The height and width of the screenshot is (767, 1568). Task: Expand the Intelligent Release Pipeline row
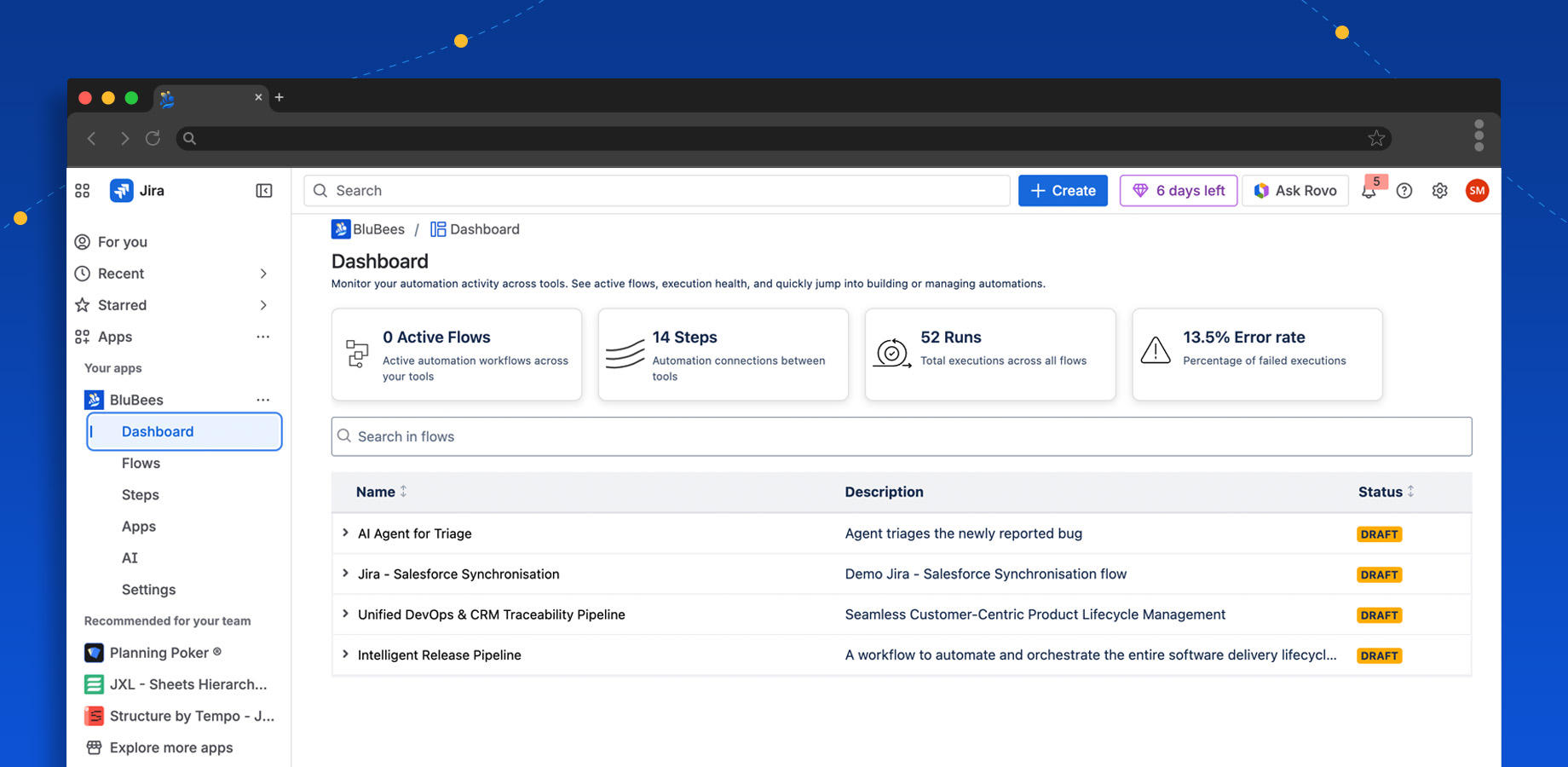pyautogui.click(x=345, y=655)
